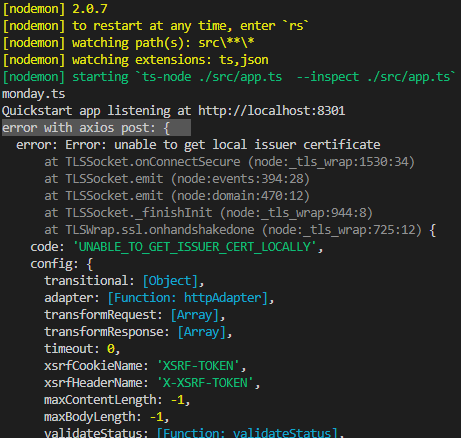This screenshot has height=438, width=461.
Task: Click the 'to restart at any time' line
Action: [156, 26]
